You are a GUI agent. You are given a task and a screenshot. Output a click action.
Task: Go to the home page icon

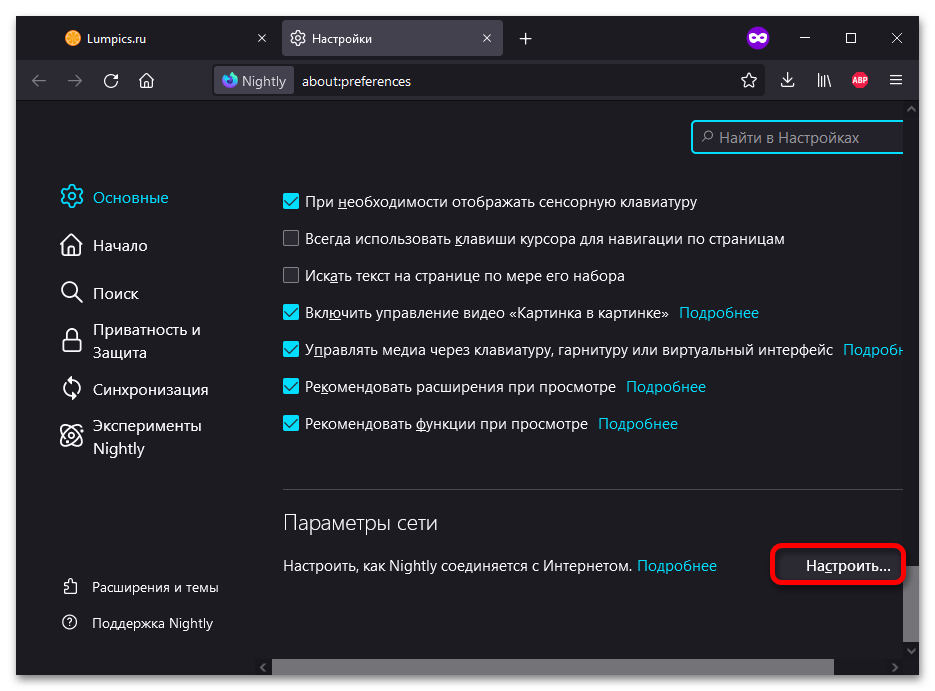point(147,80)
